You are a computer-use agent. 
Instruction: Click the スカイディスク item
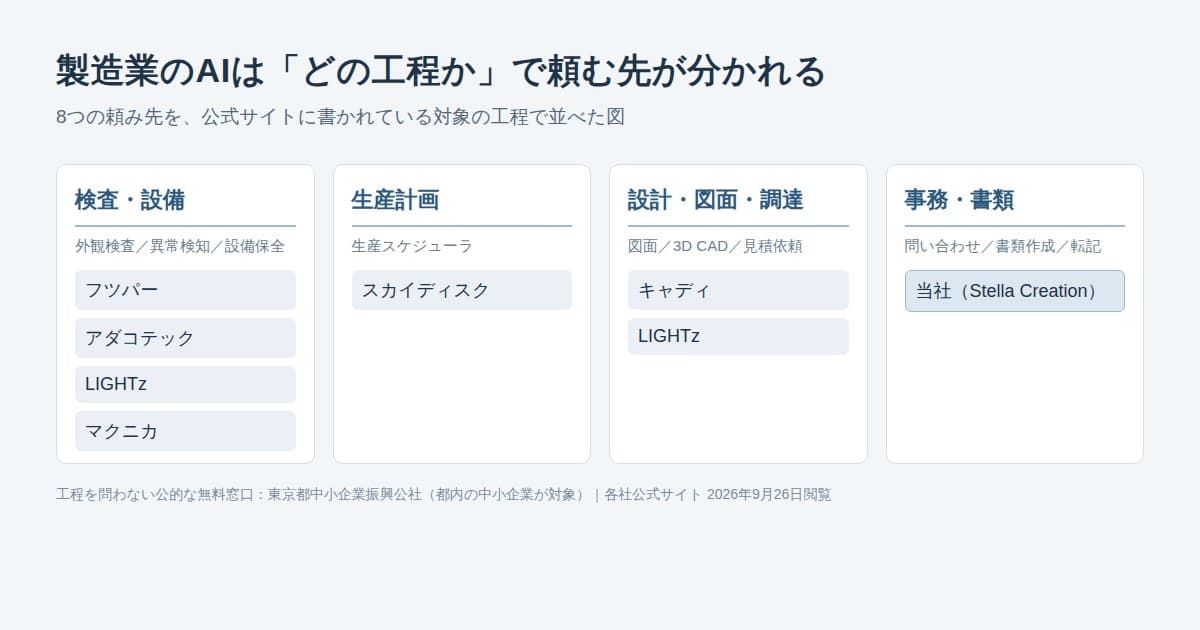click(x=462, y=290)
